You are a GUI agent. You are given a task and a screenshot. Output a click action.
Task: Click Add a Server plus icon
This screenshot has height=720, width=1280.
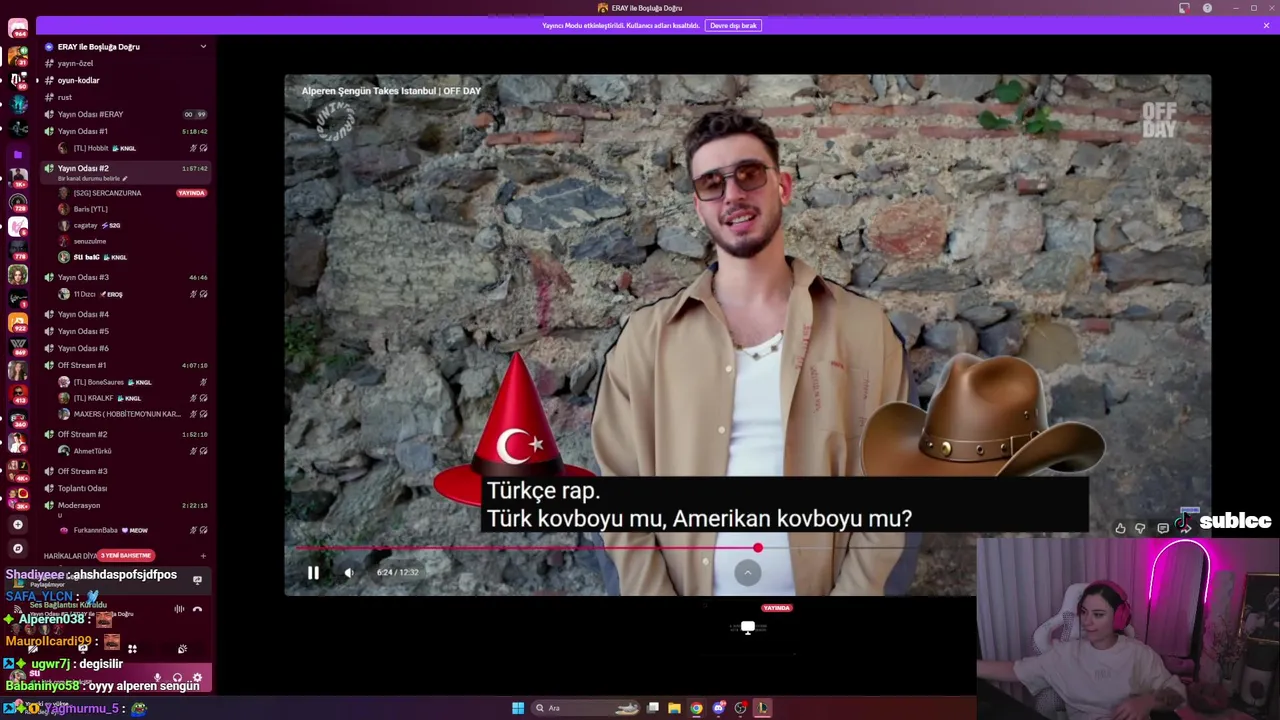pos(18,524)
